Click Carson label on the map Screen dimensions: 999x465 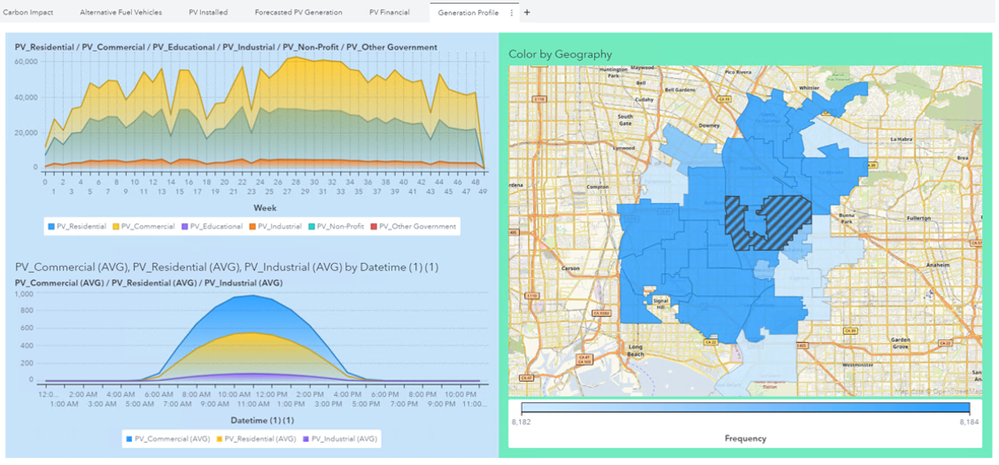tap(571, 268)
